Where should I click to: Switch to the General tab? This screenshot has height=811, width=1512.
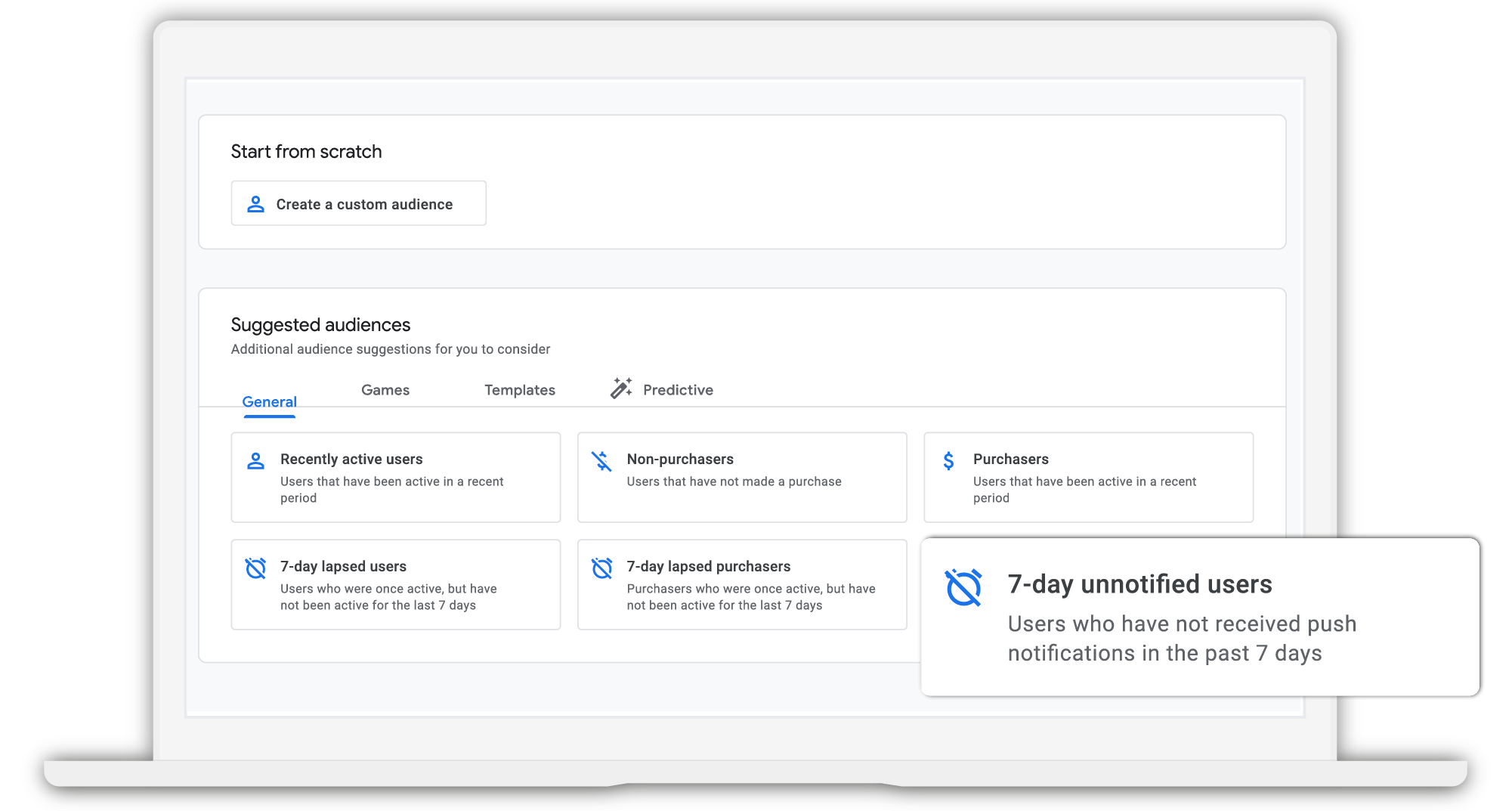[269, 401]
